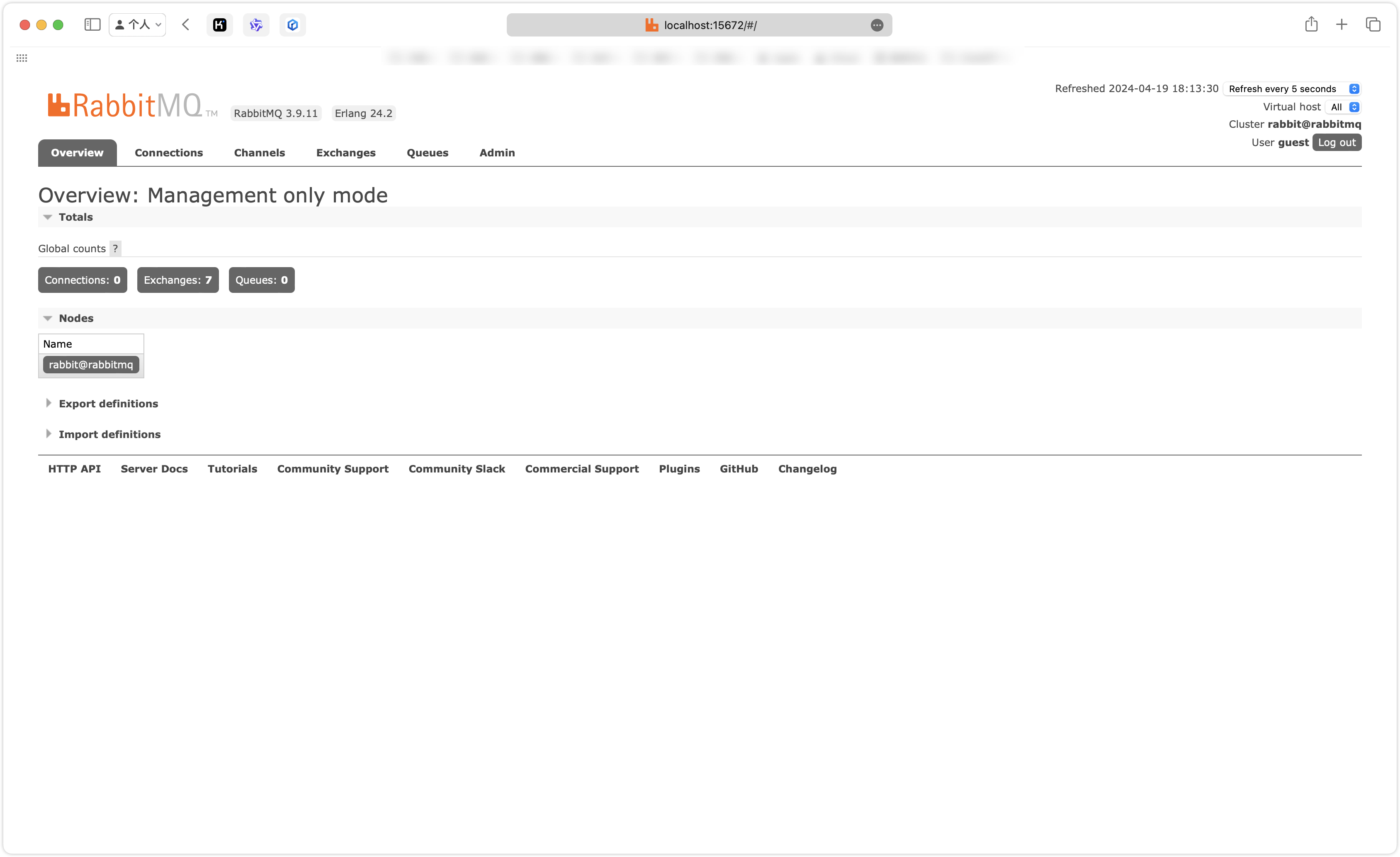
Task: Open the Safari share icon
Action: [x=1311, y=24]
